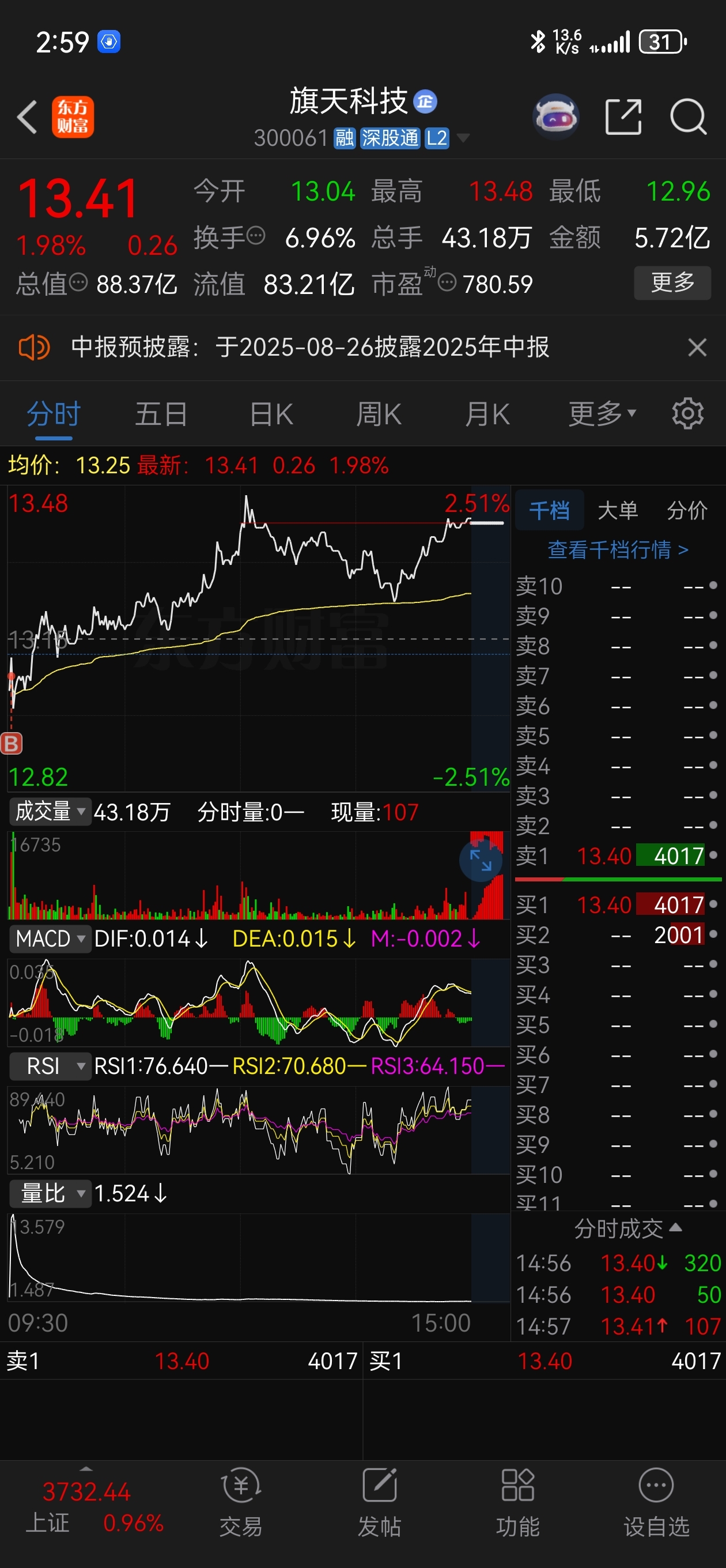
Task: Open 查看千档行情 link
Action: (618, 549)
